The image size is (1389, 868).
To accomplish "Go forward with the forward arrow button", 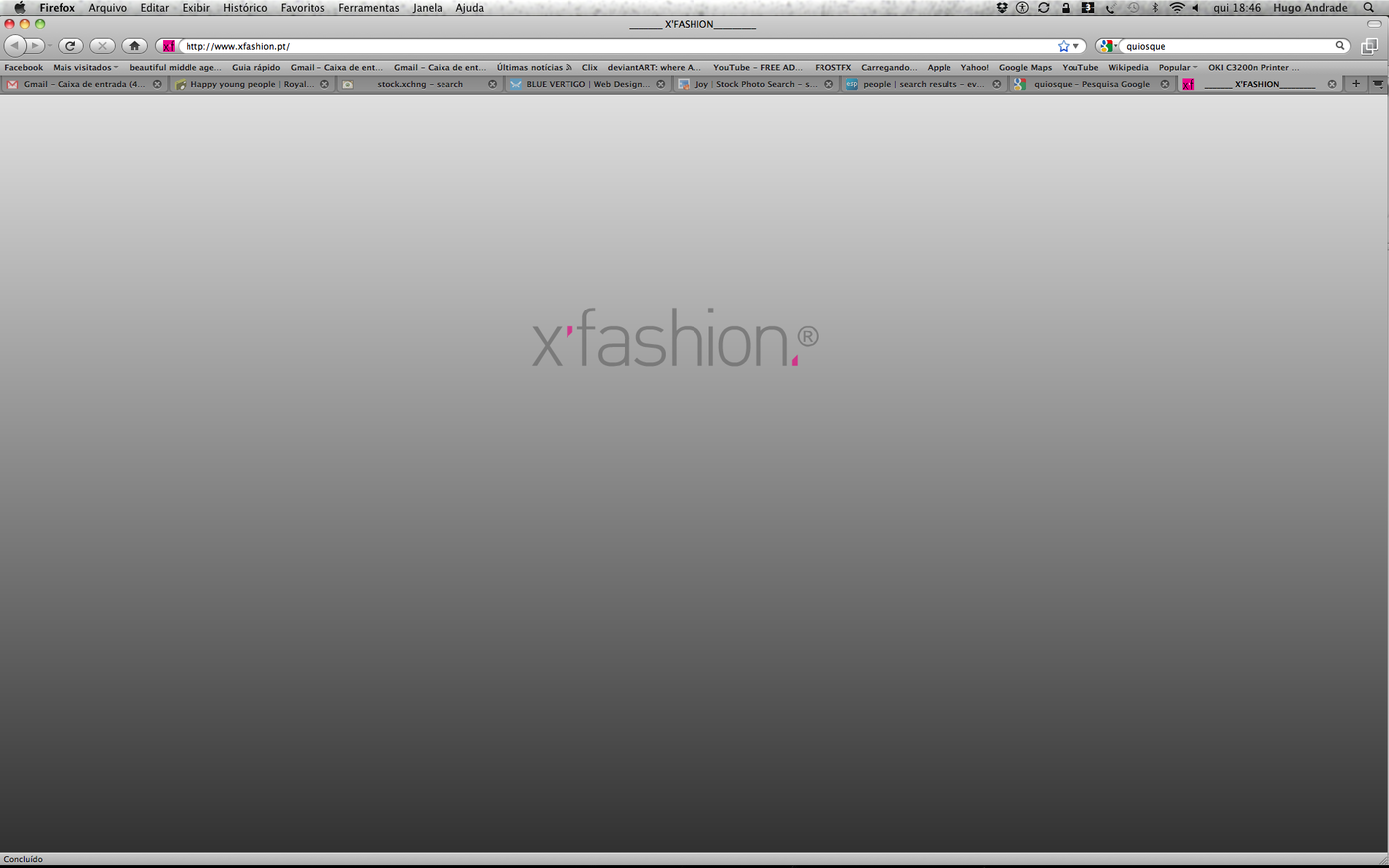I will [35, 46].
